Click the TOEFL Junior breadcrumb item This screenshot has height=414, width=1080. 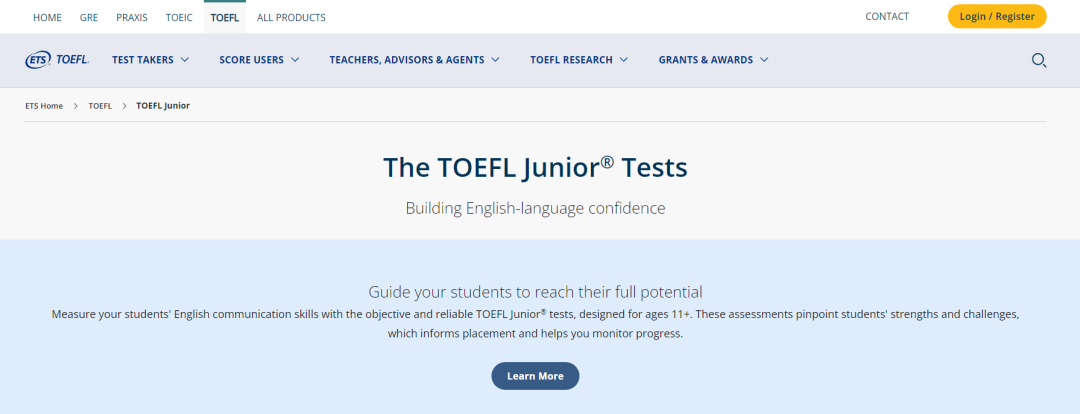point(163,105)
